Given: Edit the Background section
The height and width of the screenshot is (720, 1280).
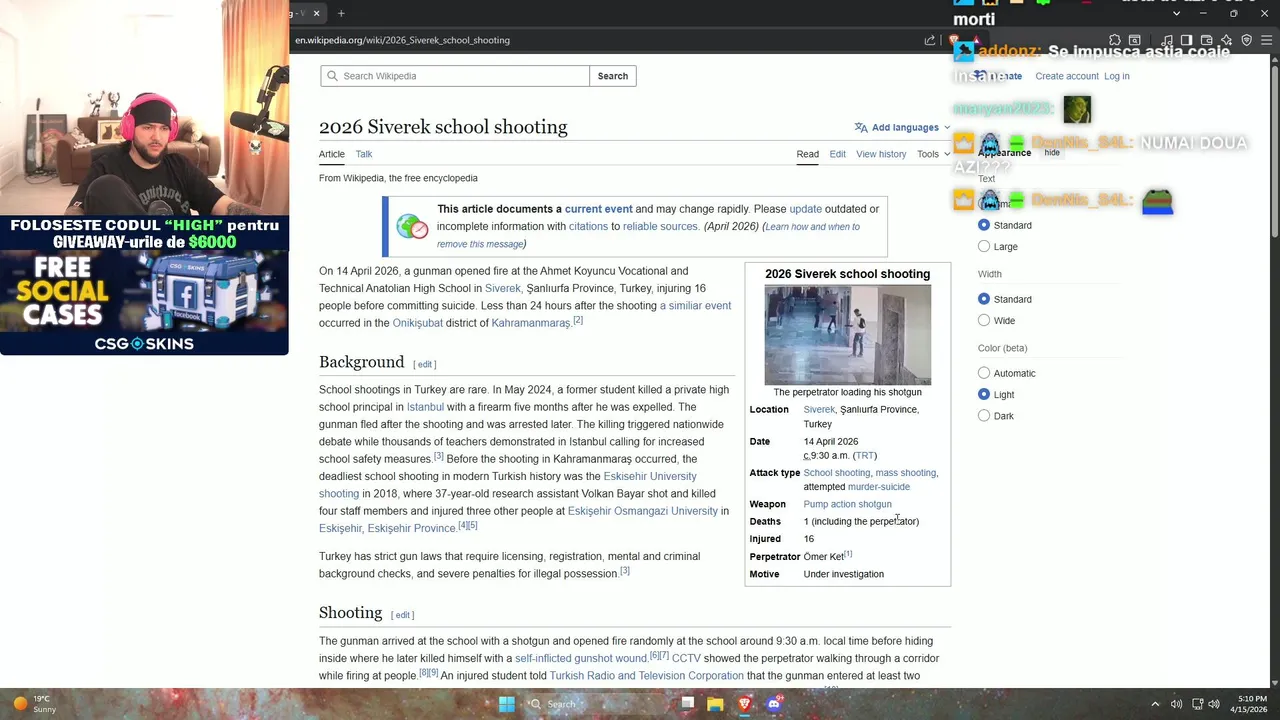Looking at the screenshot, I should (x=425, y=364).
